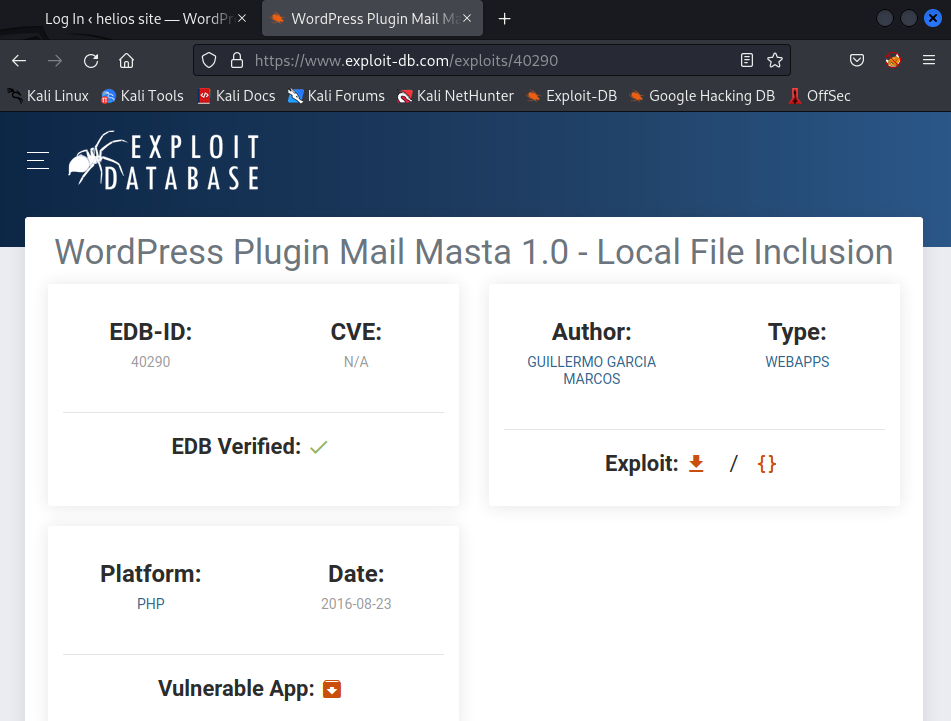Reload the current page
The width and height of the screenshot is (951, 721).
[x=91, y=60]
